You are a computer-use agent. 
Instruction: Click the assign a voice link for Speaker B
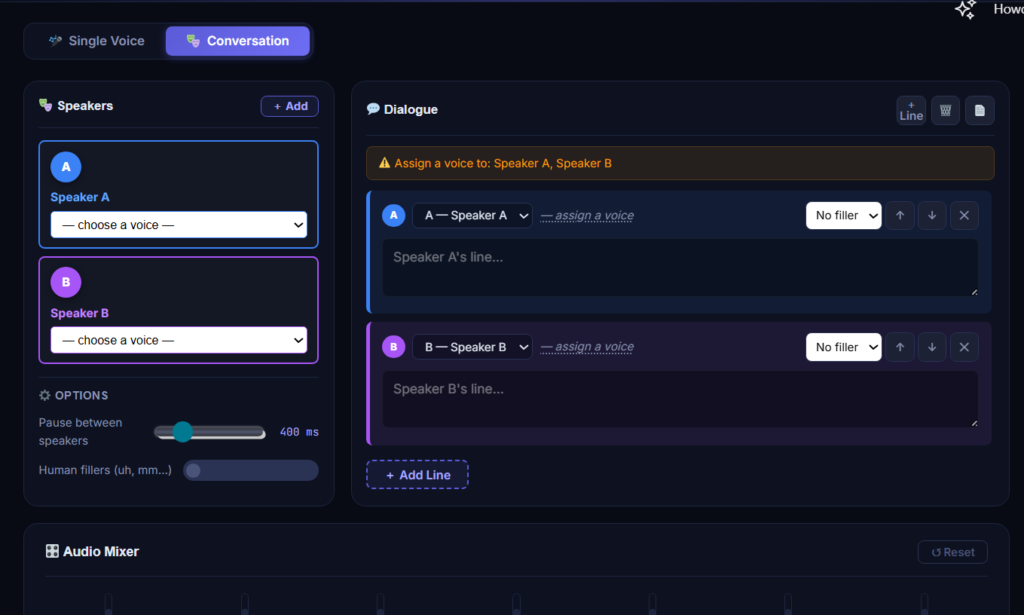click(x=587, y=347)
